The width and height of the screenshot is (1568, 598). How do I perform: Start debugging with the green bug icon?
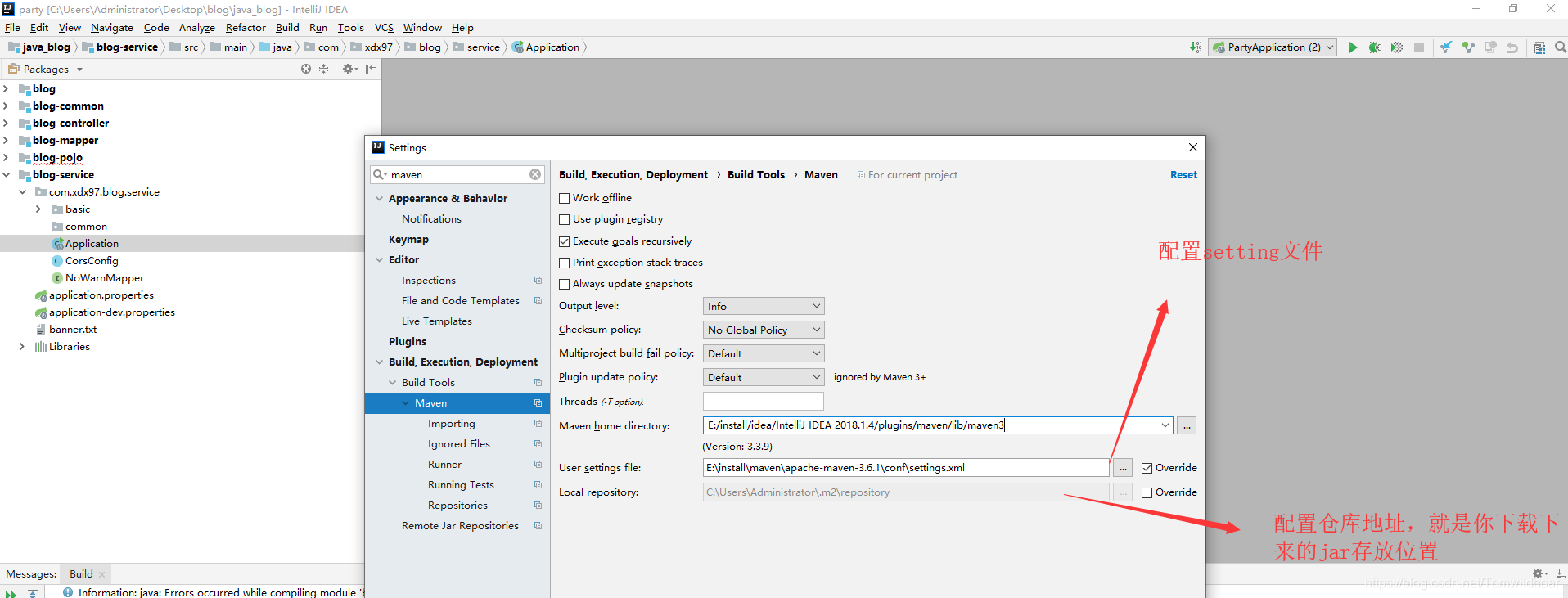point(1375,47)
